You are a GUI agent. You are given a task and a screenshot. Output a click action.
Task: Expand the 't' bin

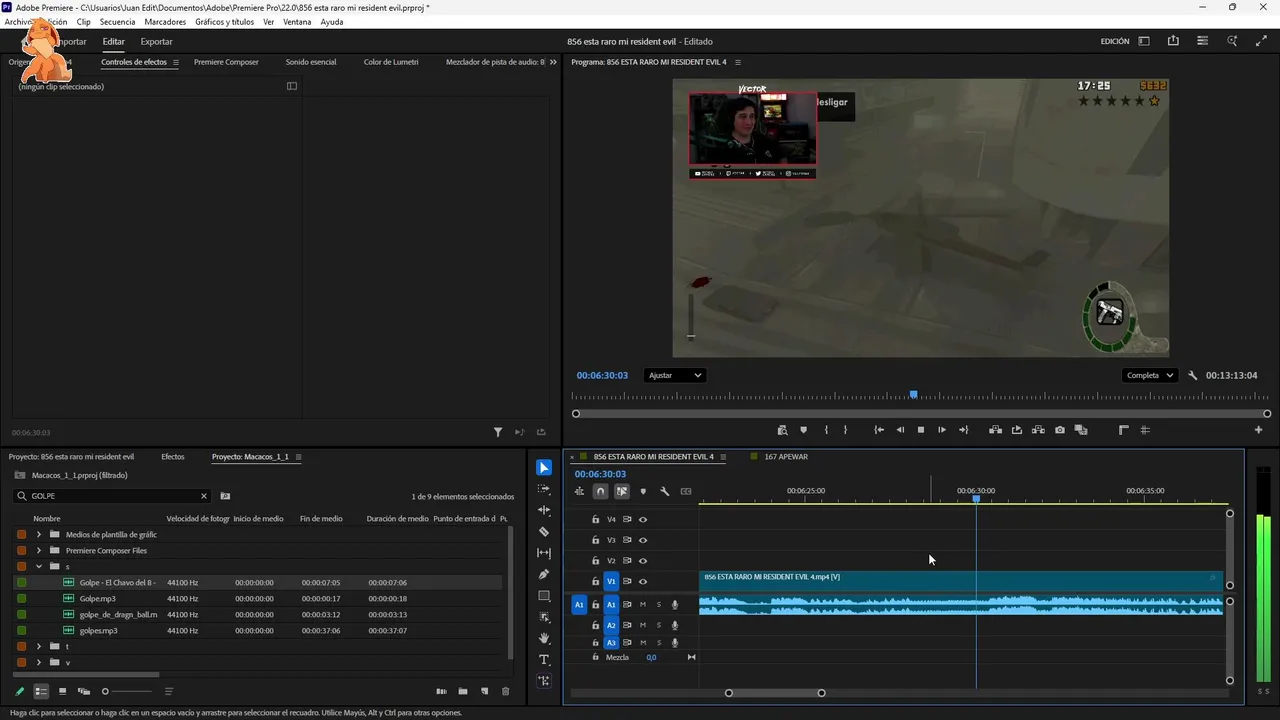39,646
